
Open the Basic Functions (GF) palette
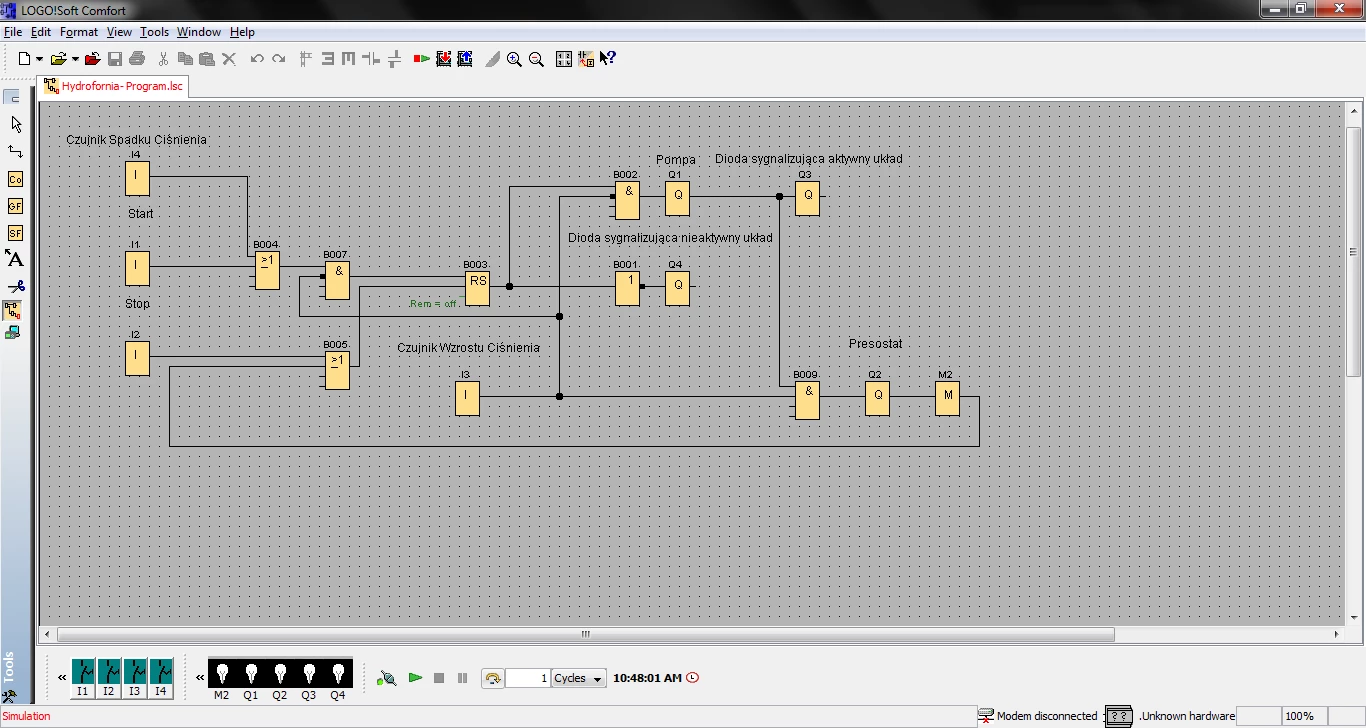[15, 206]
